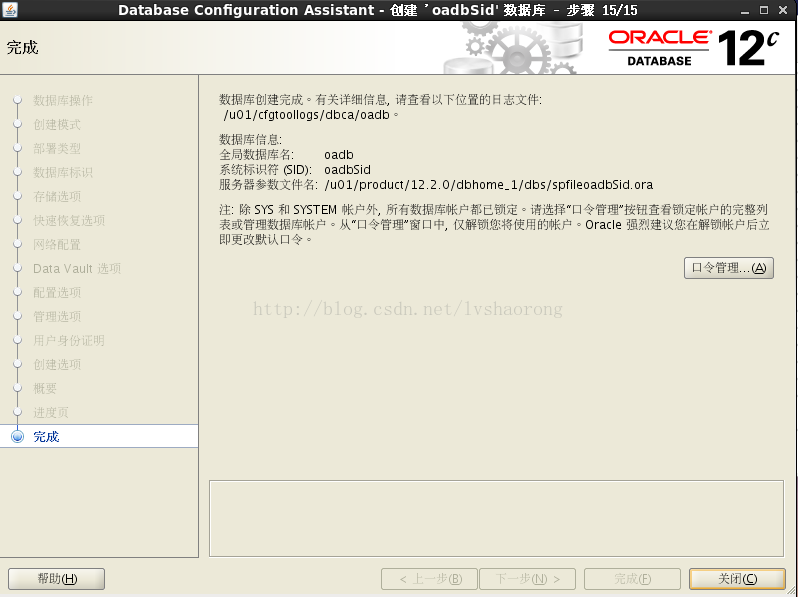Click the log path /u01/cfgtoollogs/dbca/oadb
This screenshot has width=798, height=597.
click(306, 115)
